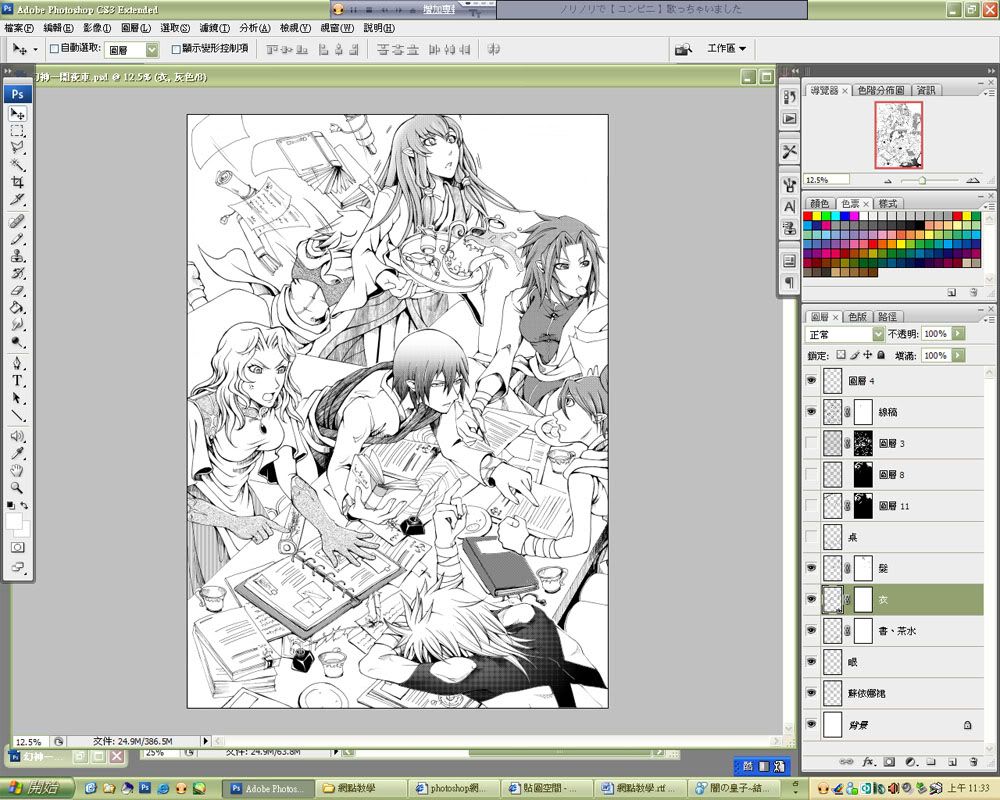Select the Brush tool
Screen dimensions: 1000x800
point(17,239)
